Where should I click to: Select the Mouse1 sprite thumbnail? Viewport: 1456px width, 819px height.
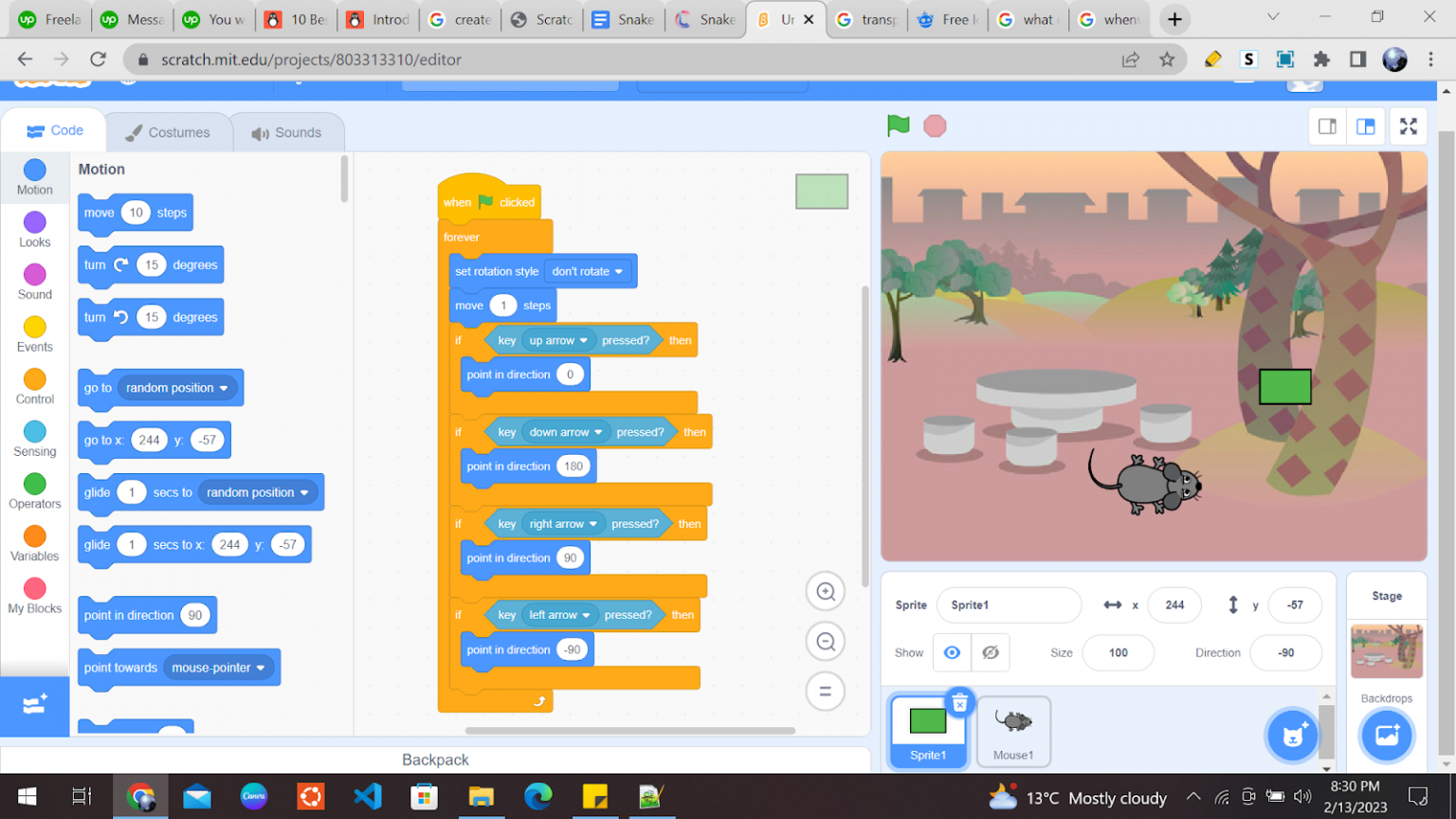tap(1013, 731)
